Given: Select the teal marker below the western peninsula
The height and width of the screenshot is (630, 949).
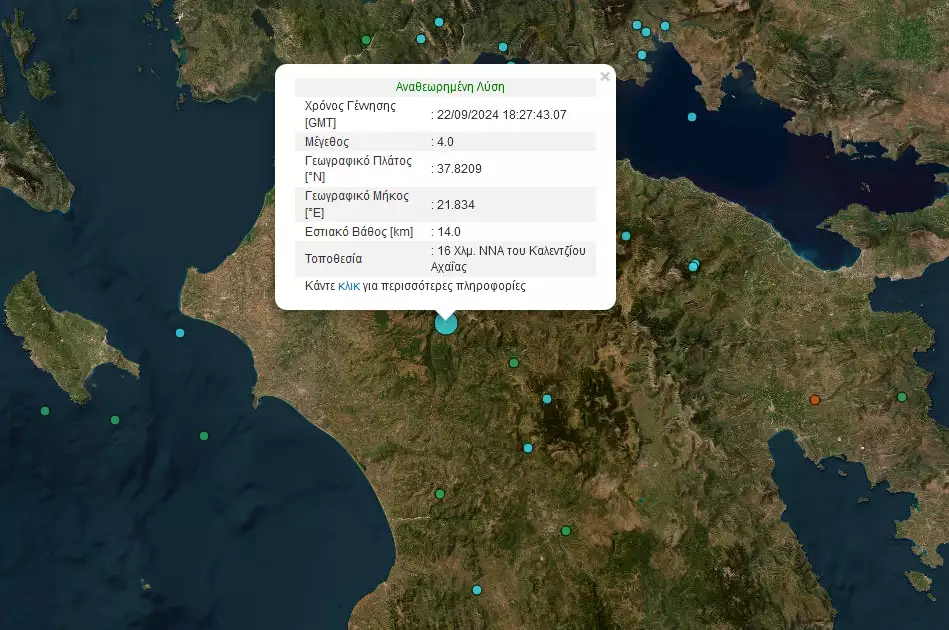Looking at the screenshot, I should tap(203, 434).
